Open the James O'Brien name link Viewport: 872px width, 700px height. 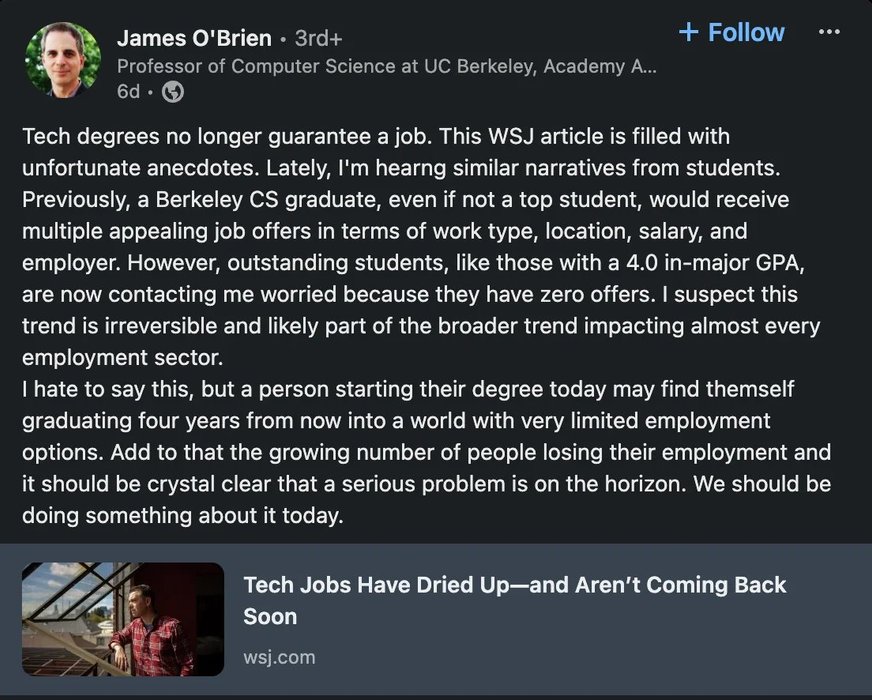194,38
